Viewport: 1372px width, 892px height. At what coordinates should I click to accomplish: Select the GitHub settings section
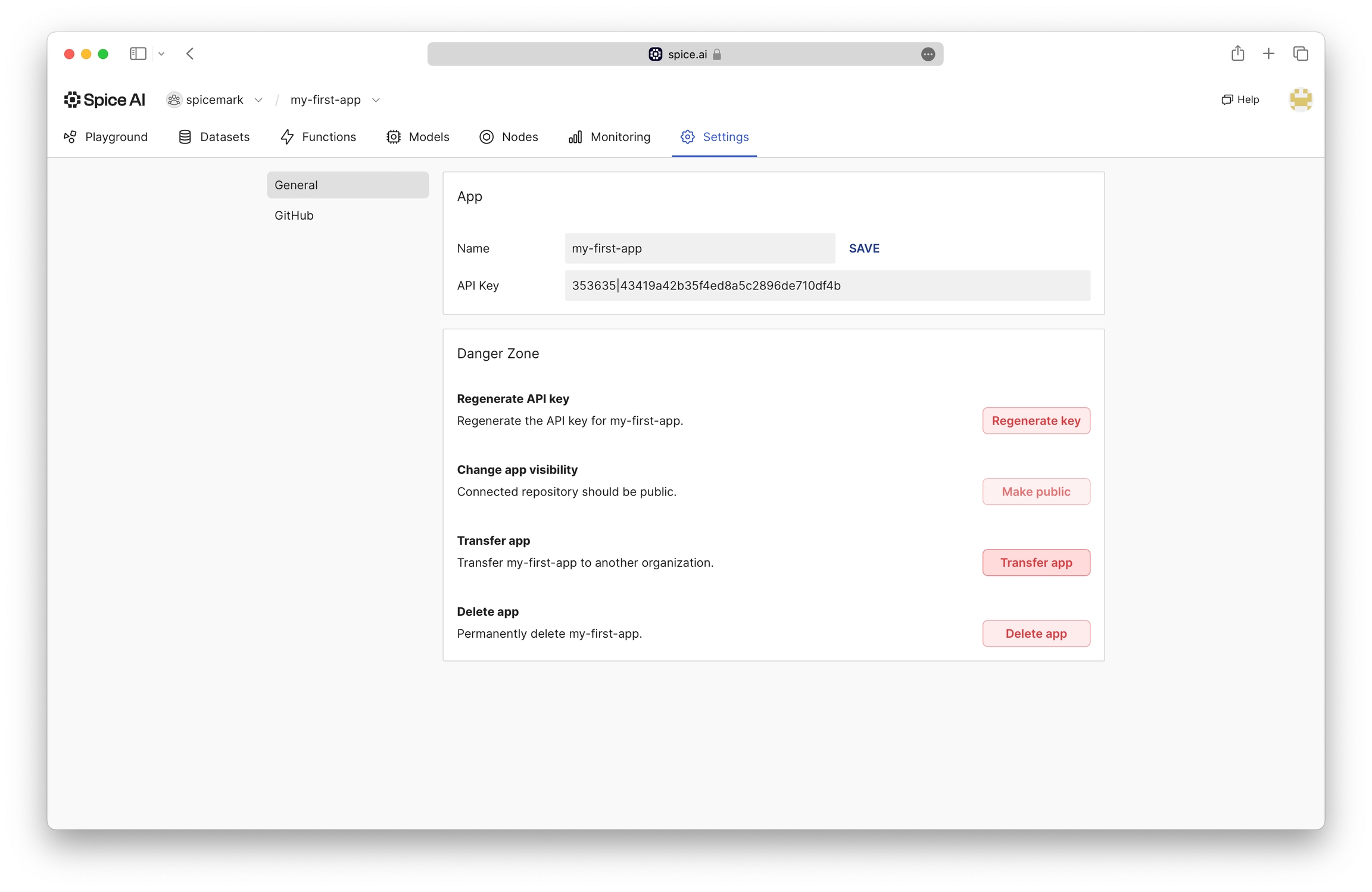click(294, 215)
